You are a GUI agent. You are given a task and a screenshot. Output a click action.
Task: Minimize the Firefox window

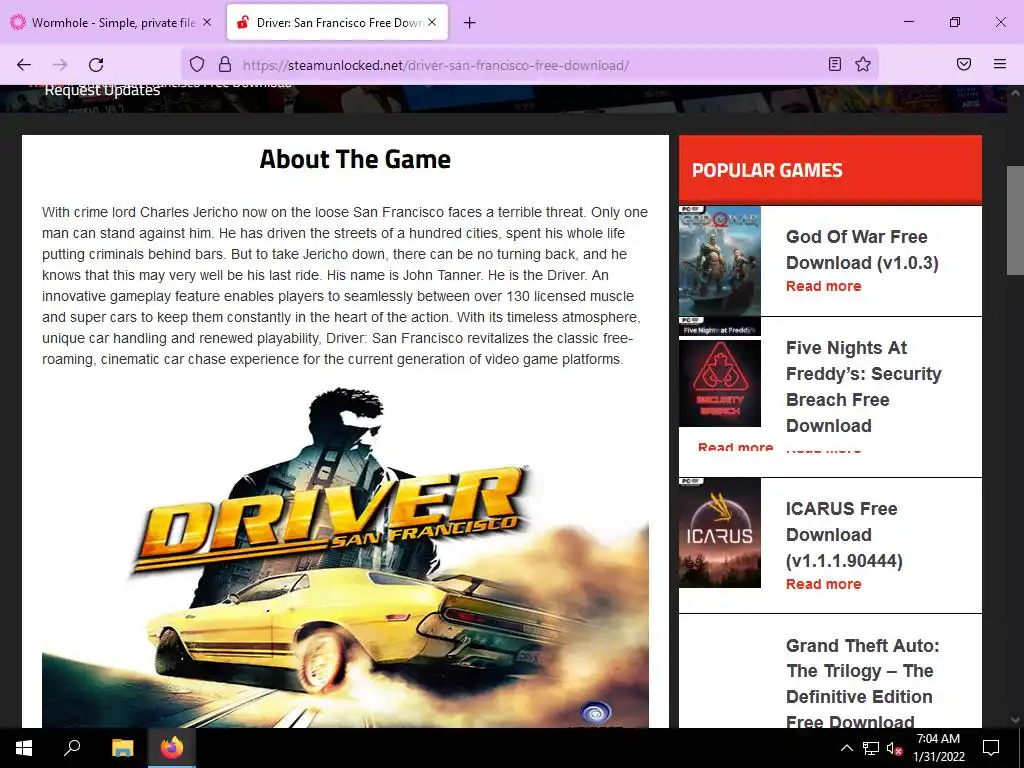[x=908, y=22]
